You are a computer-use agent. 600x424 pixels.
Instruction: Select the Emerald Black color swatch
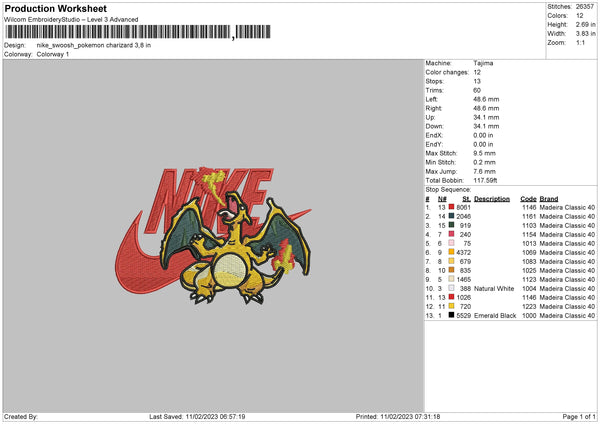pyautogui.click(x=451, y=315)
